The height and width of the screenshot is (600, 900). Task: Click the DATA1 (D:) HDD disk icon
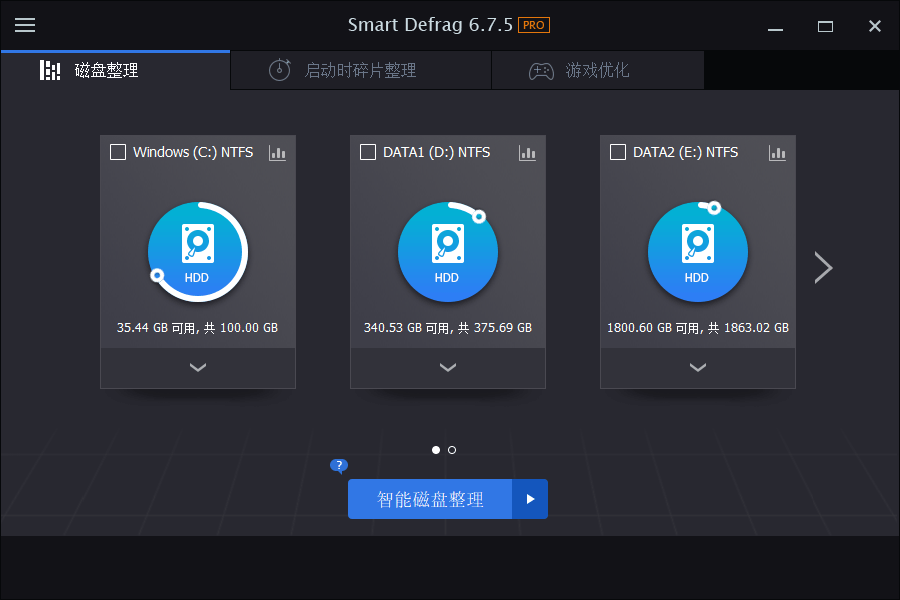coord(447,250)
